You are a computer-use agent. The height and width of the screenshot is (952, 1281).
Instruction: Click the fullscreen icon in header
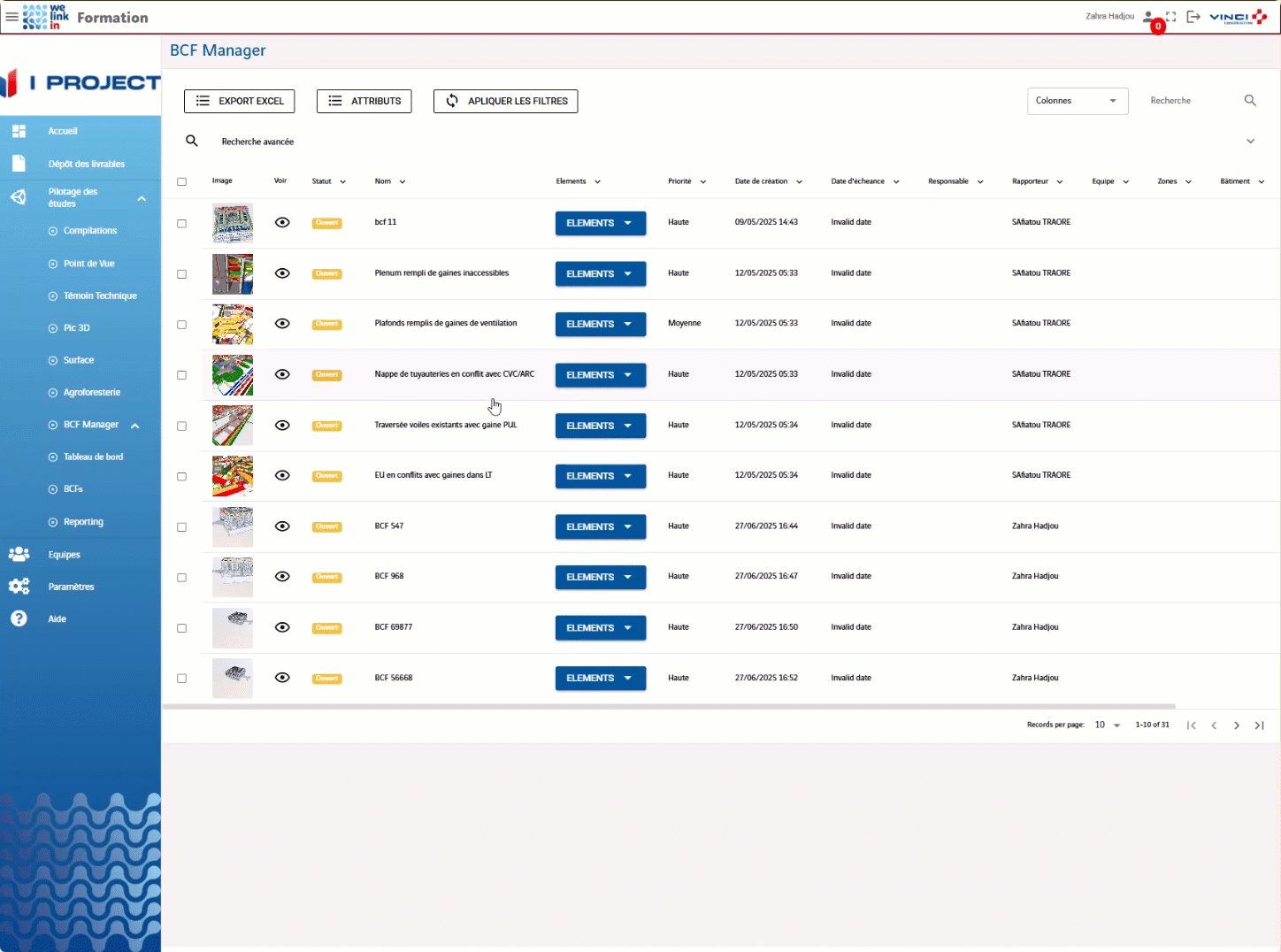[1170, 17]
